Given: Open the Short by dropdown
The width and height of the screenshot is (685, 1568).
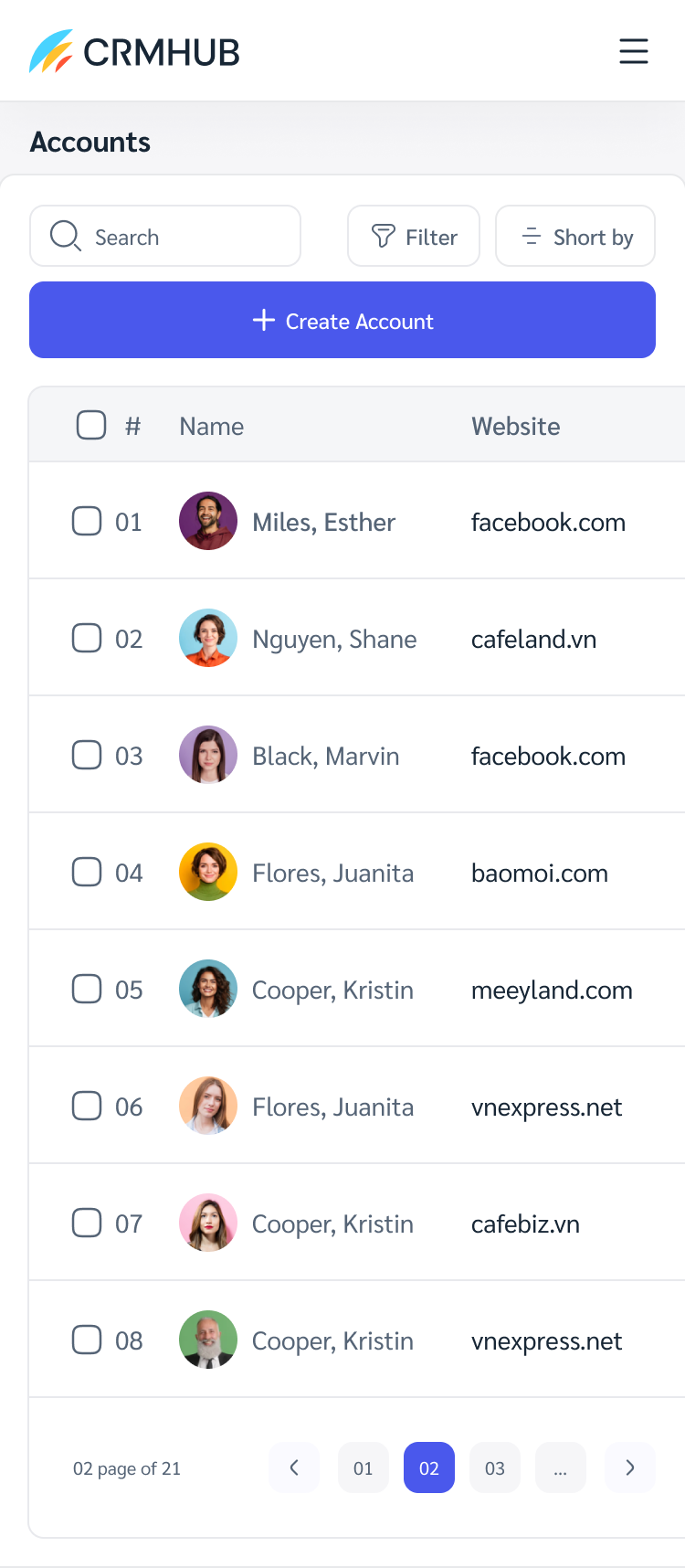Looking at the screenshot, I should (x=574, y=236).
